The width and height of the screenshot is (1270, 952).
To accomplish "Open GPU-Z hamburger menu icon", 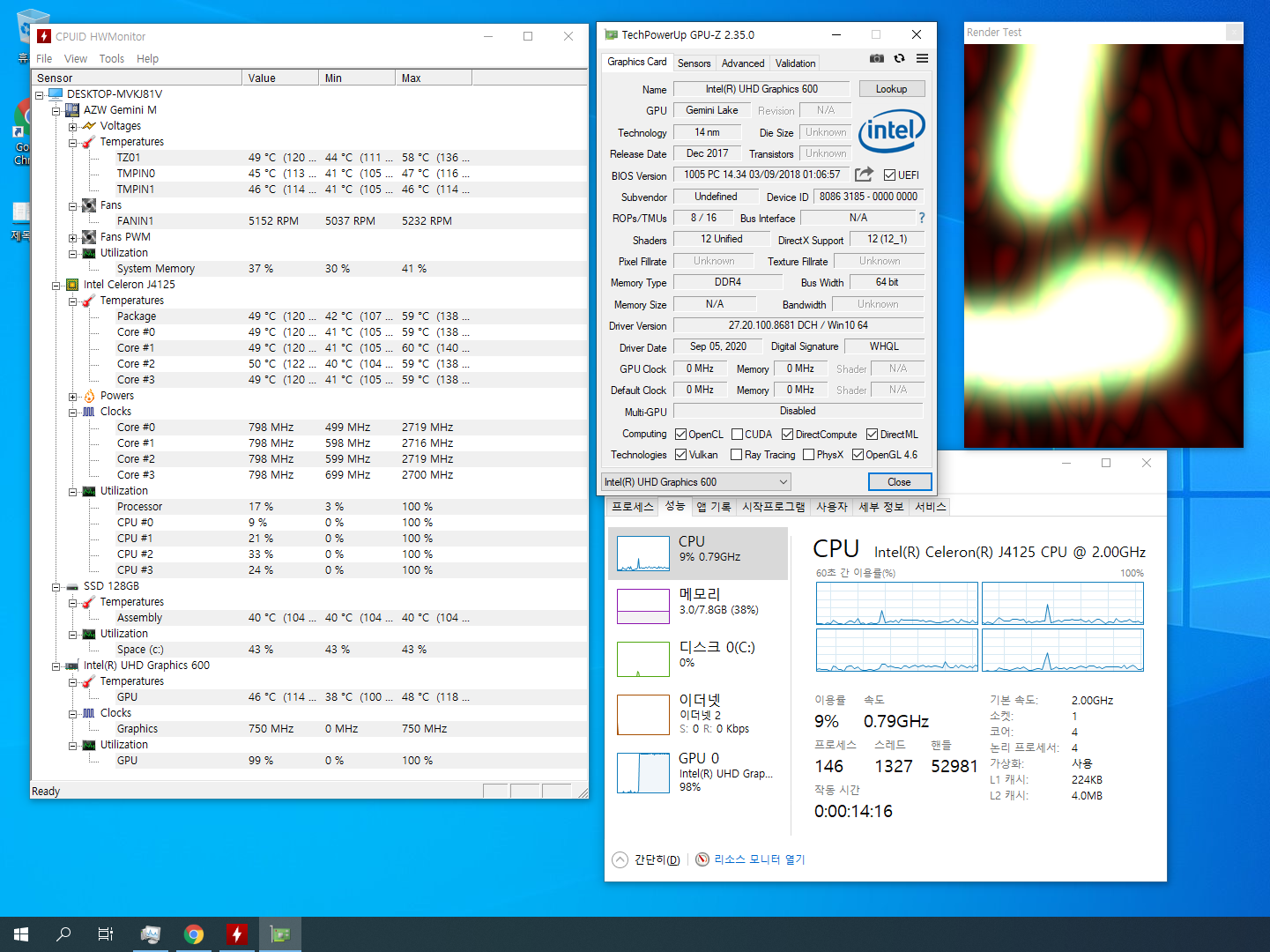I will coord(922,58).
